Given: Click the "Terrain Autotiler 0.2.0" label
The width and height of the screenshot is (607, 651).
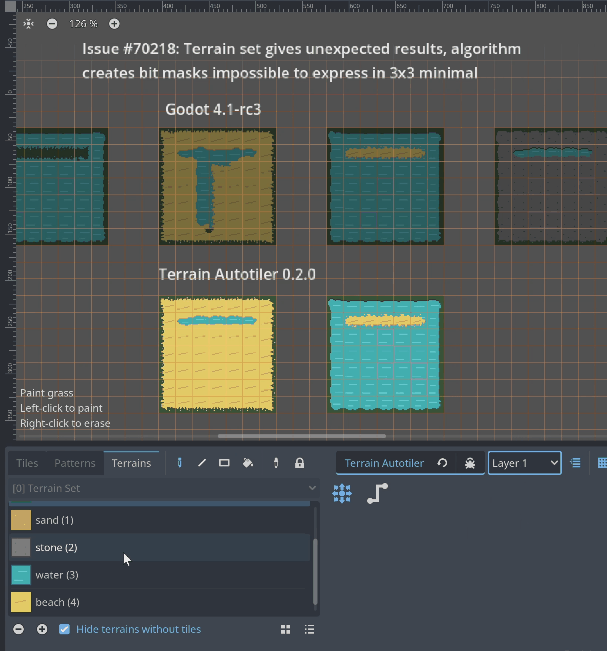Looking at the screenshot, I should point(237,274).
